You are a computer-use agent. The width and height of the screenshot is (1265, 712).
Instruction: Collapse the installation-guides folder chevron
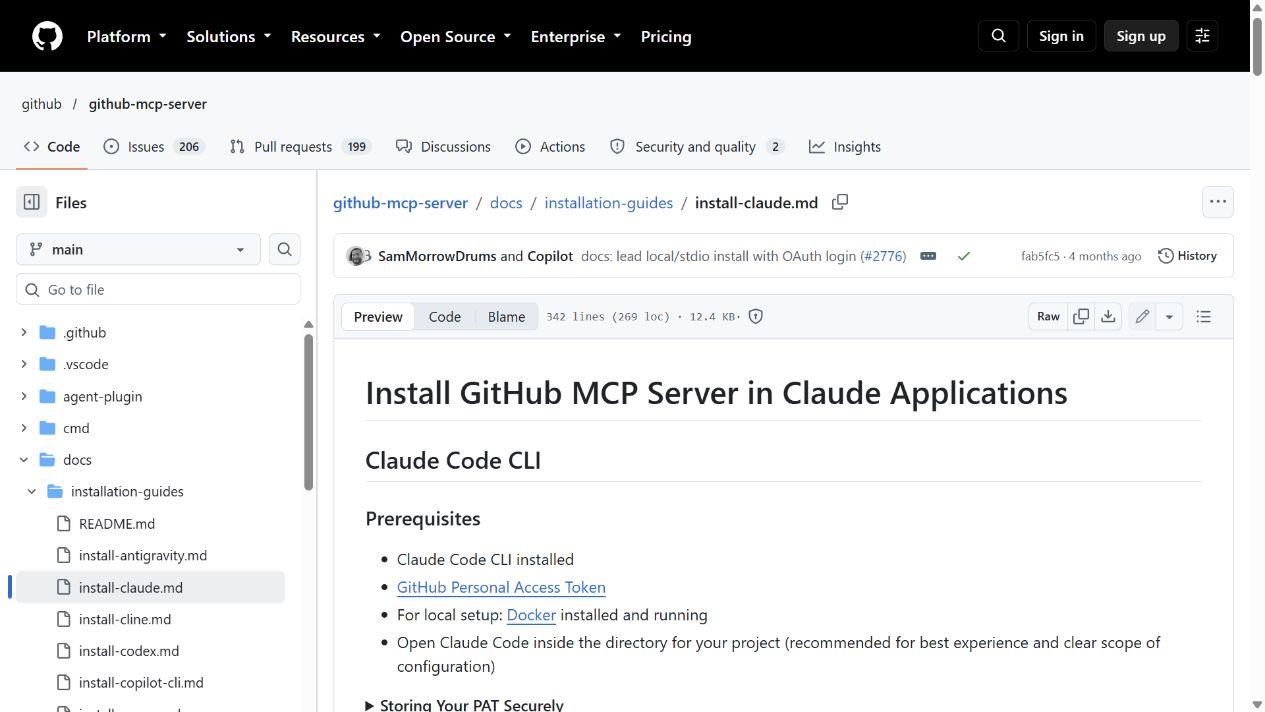32,491
